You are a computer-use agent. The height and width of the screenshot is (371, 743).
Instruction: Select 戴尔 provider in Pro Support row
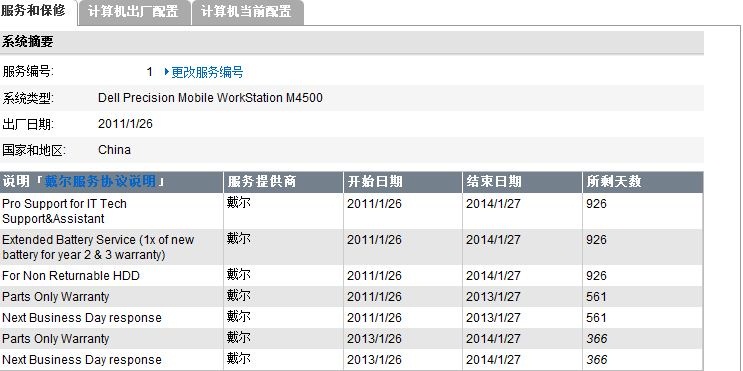click(x=238, y=203)
